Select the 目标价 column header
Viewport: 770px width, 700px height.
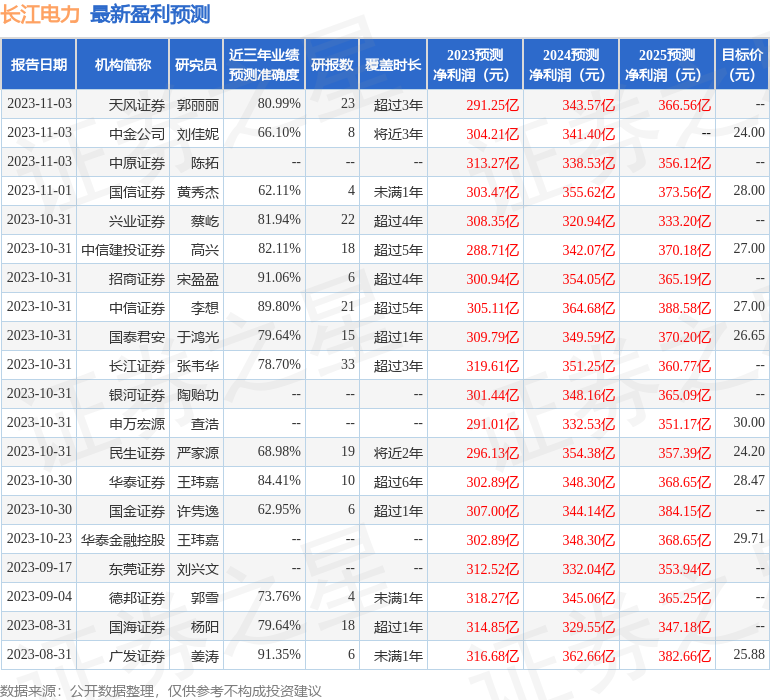point(742,64)
